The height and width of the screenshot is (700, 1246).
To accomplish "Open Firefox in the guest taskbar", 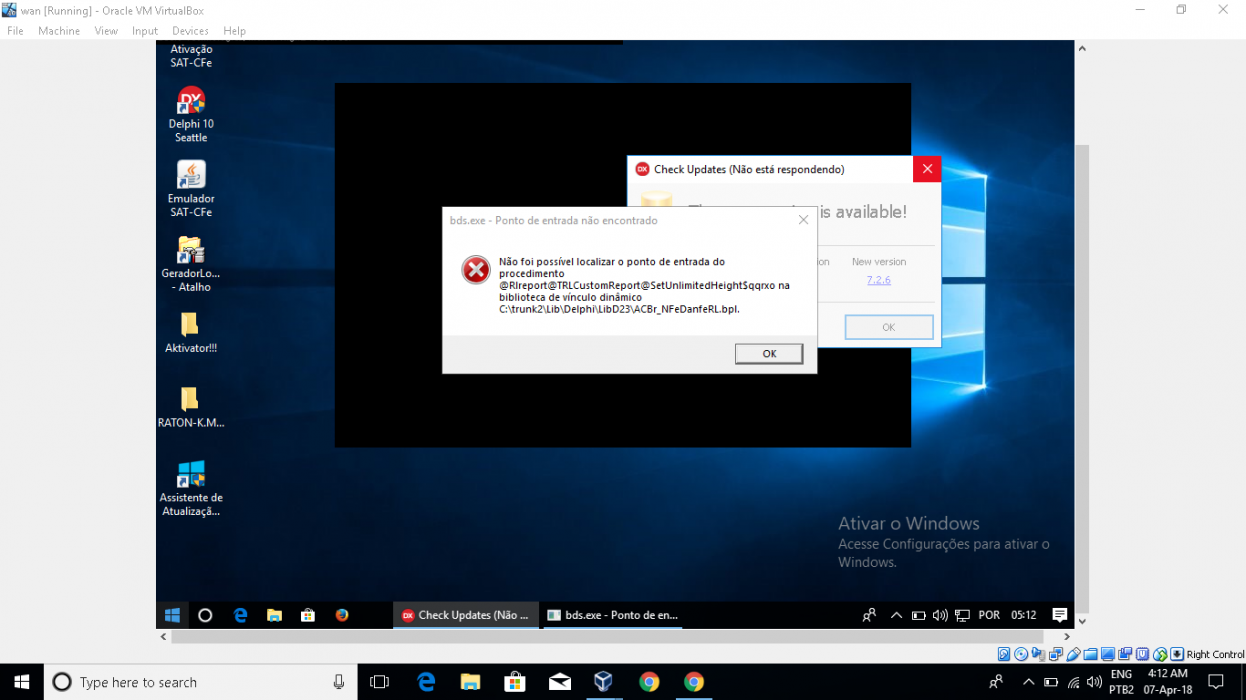I will 342,615.
